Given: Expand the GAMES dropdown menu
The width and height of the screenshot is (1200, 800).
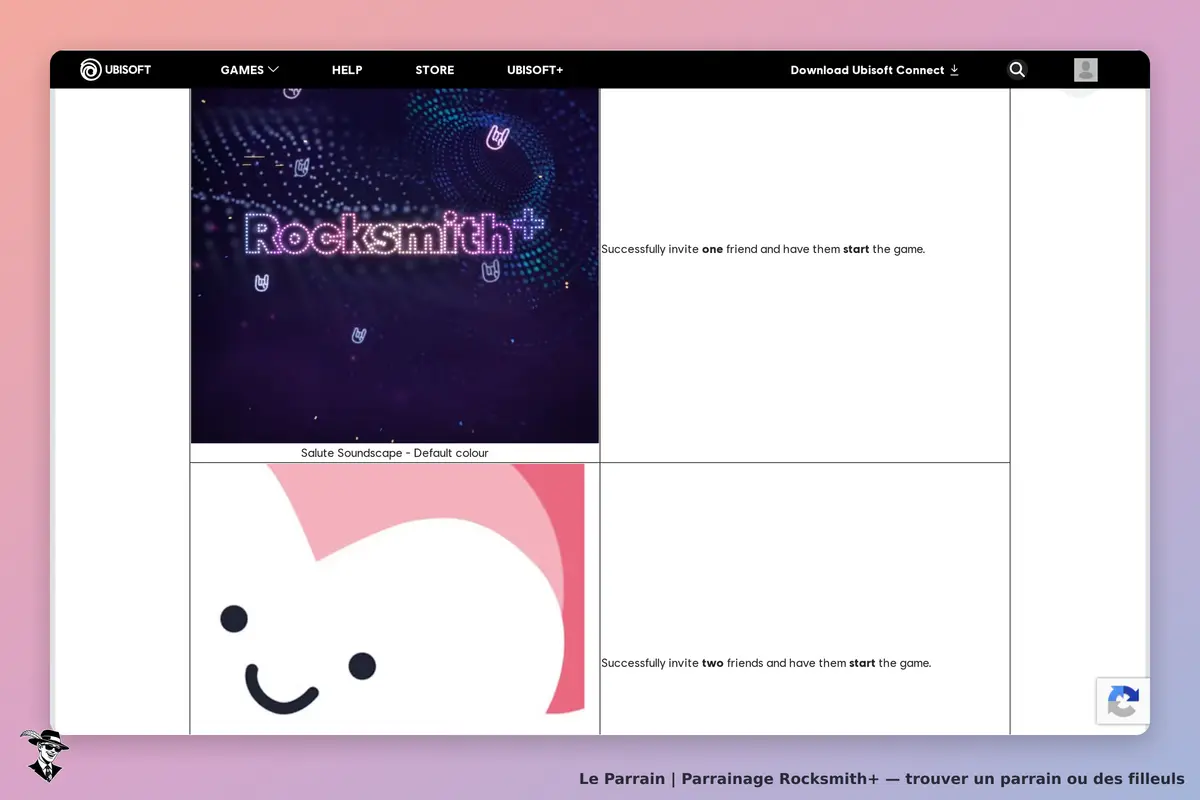Looking at the screenshot, I should (x=249, y=70).
